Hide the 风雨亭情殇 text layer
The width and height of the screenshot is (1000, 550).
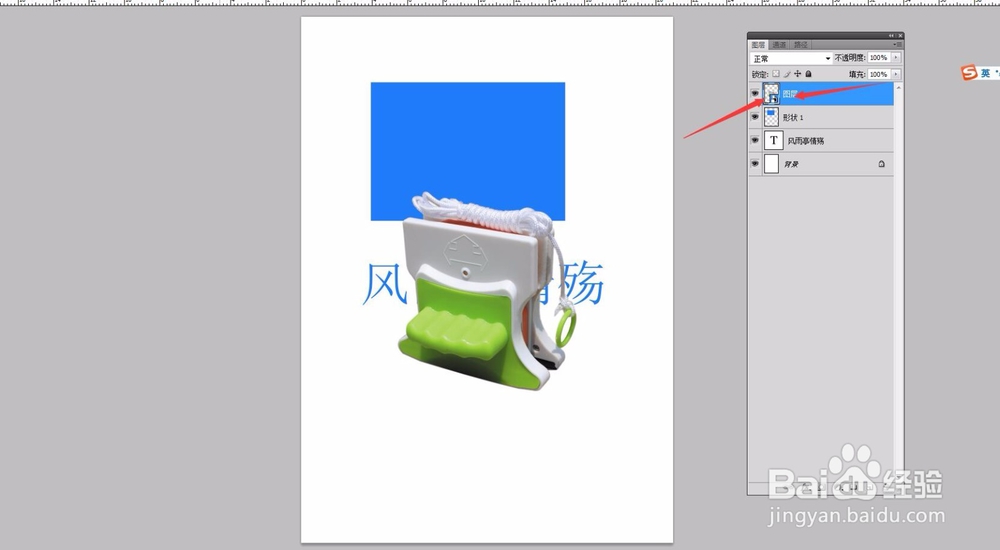[755, 140]
